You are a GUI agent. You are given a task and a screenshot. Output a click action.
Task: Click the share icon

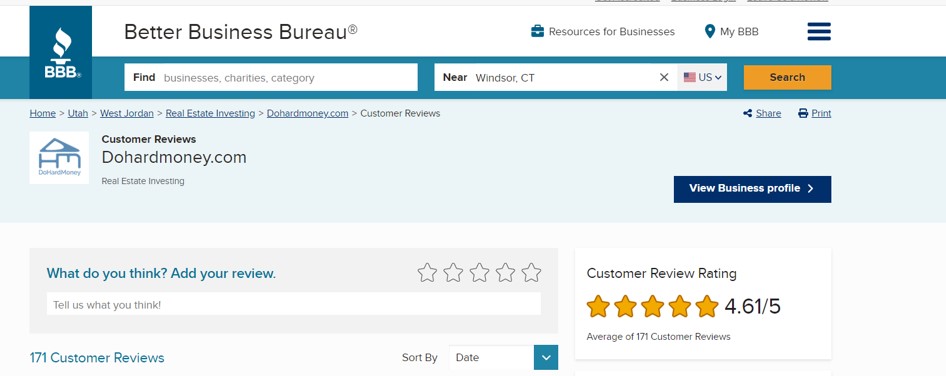(x=748, y=113)
